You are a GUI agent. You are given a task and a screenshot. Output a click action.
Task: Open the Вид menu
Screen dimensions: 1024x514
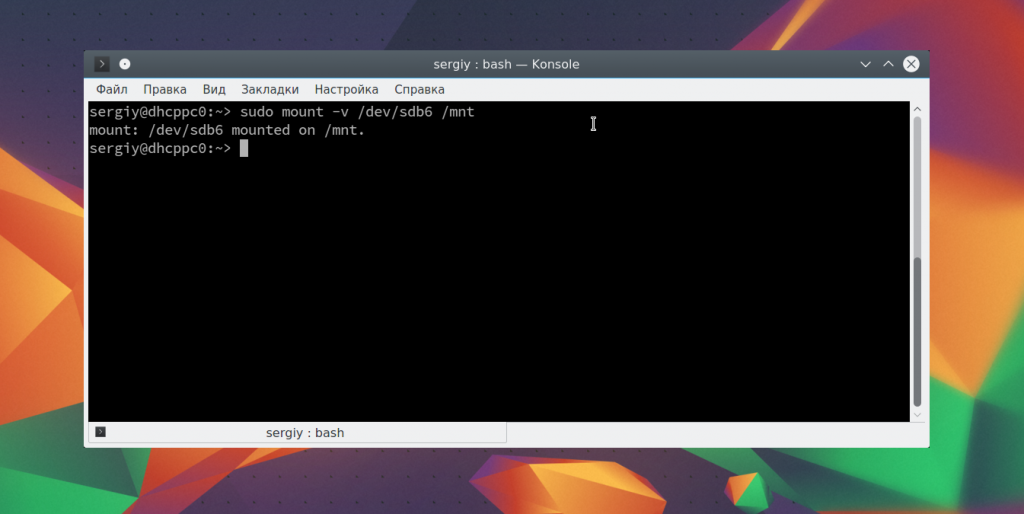click(214, 89)
